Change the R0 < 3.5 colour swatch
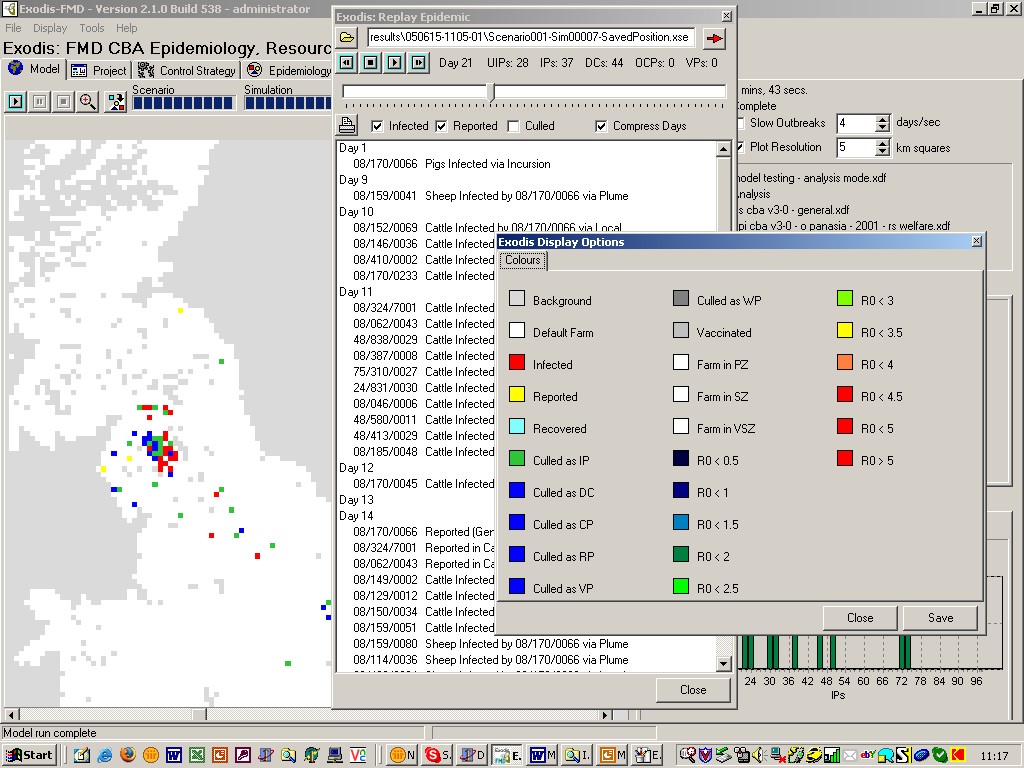Viewport: 1024px width, 768px height. [x=844, y=330]
